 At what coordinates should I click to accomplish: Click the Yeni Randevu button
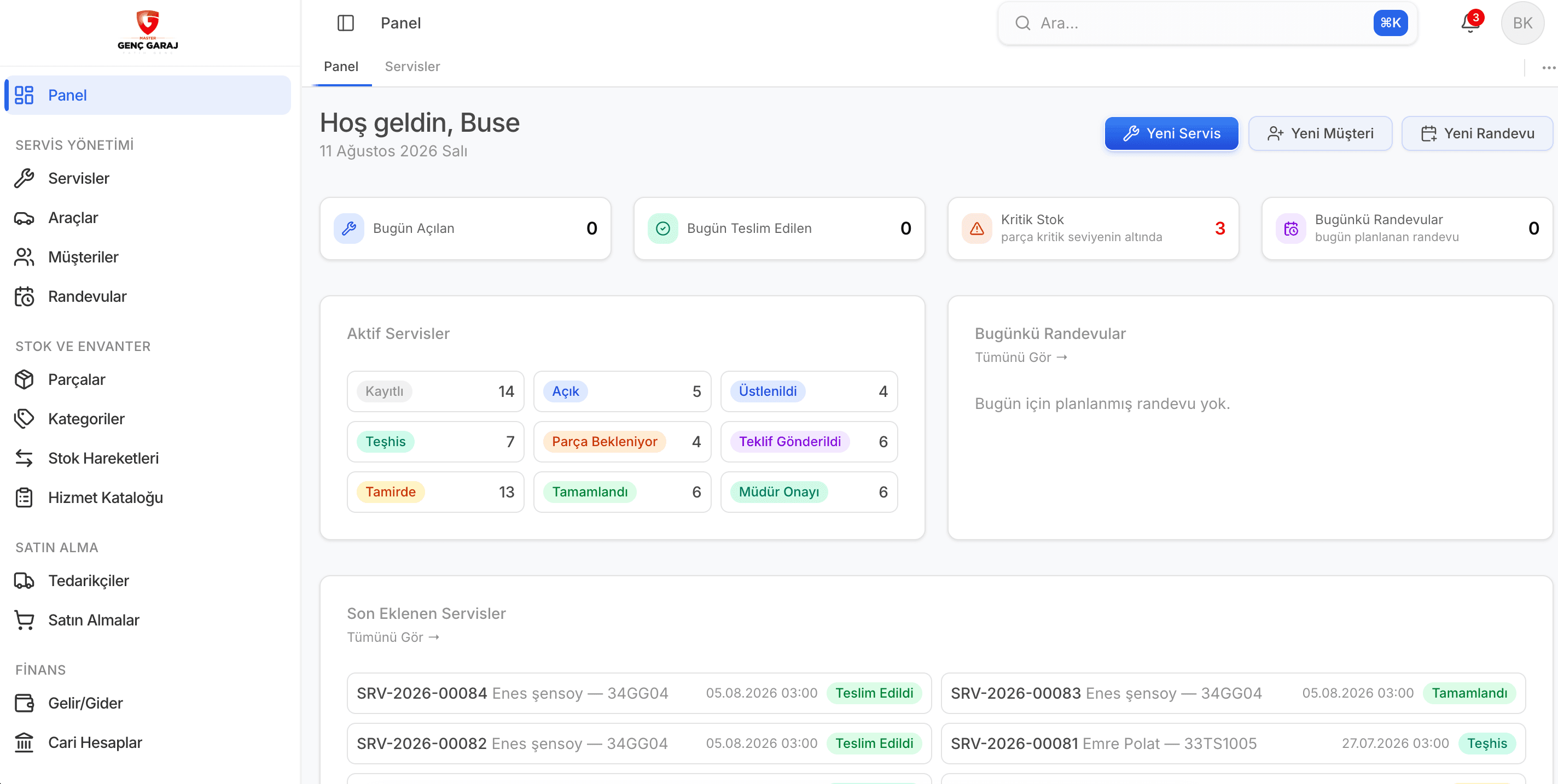1477,133
